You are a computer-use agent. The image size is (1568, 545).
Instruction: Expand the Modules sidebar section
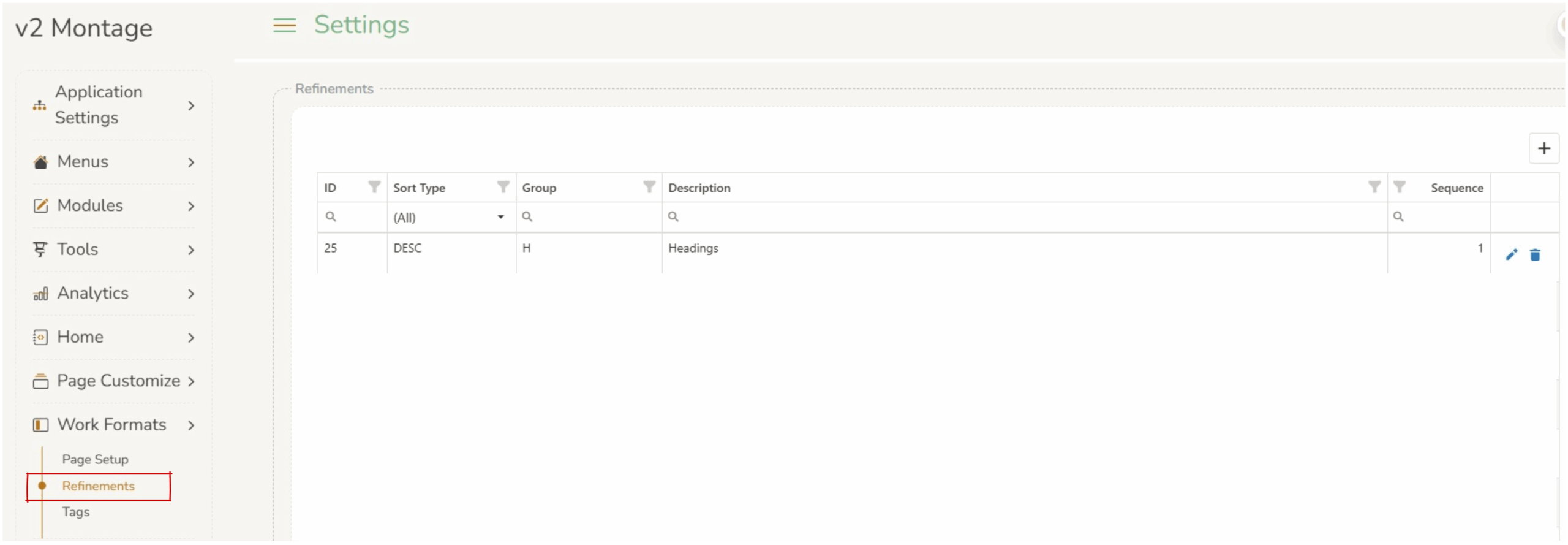(113, 205)
